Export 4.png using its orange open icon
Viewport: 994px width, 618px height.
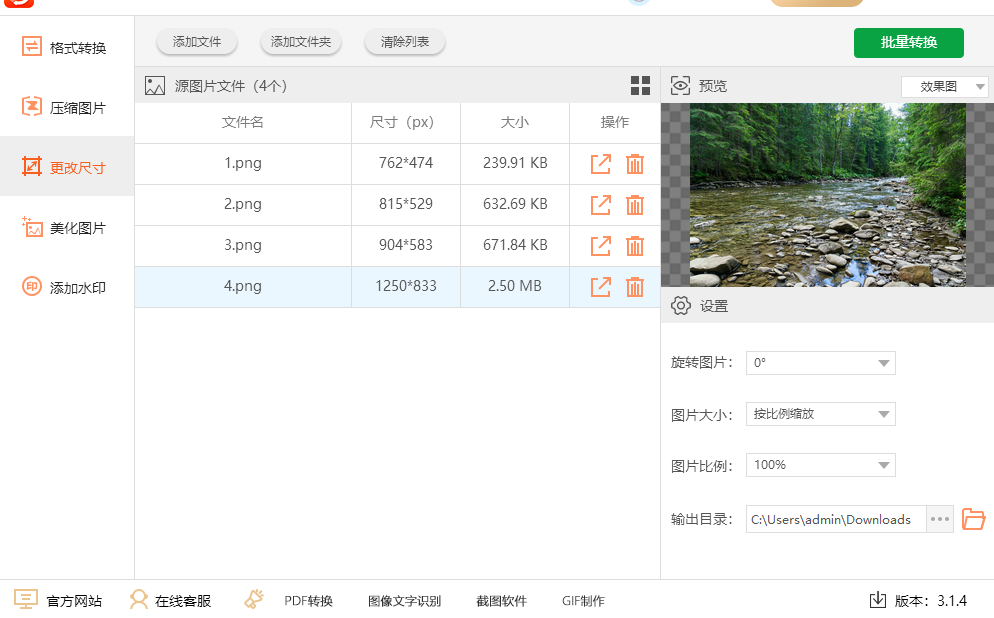coord(600,286)
